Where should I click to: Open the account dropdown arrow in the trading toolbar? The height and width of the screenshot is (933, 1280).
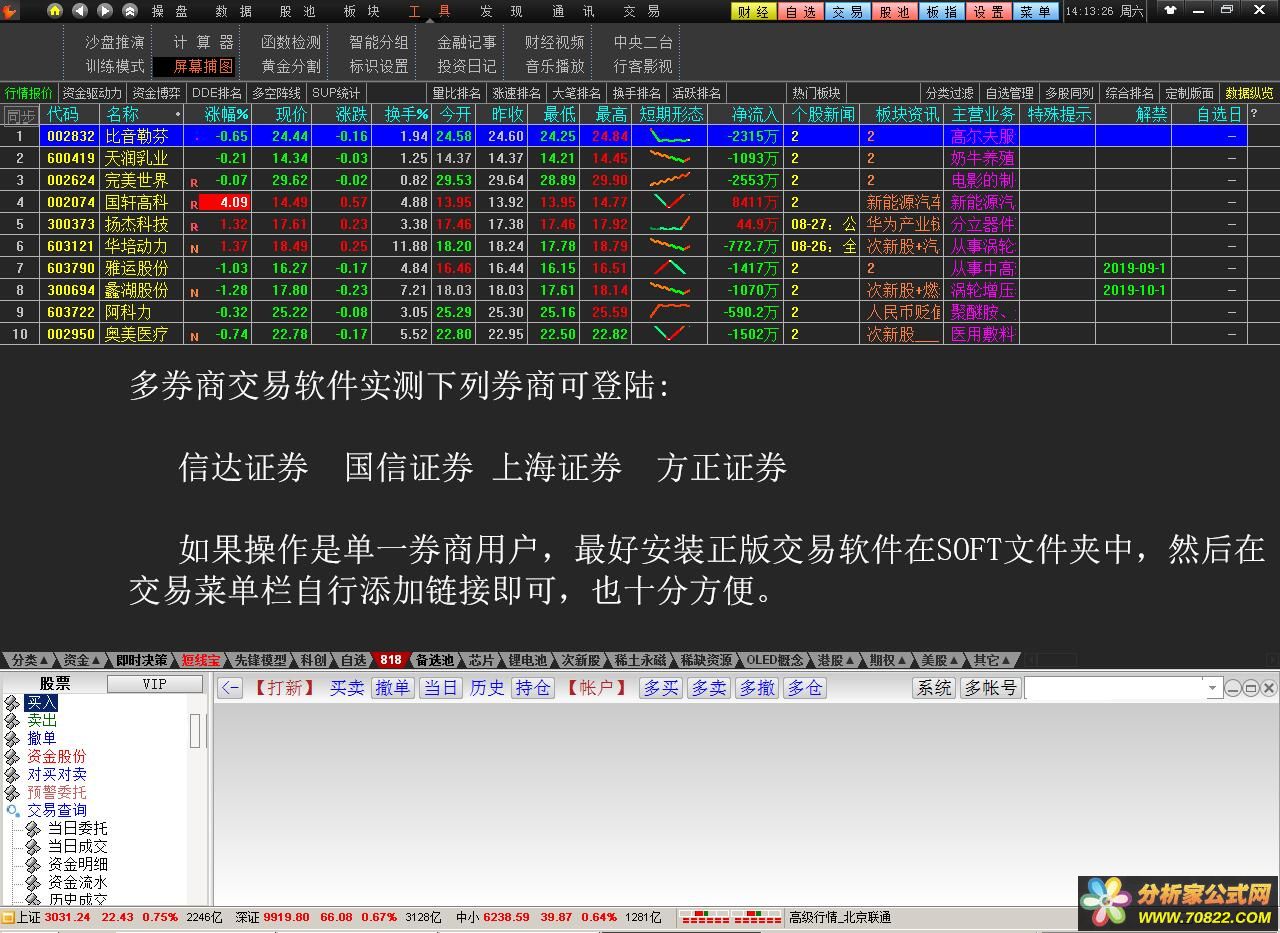pyautogui.click(x=1212, y=688)
